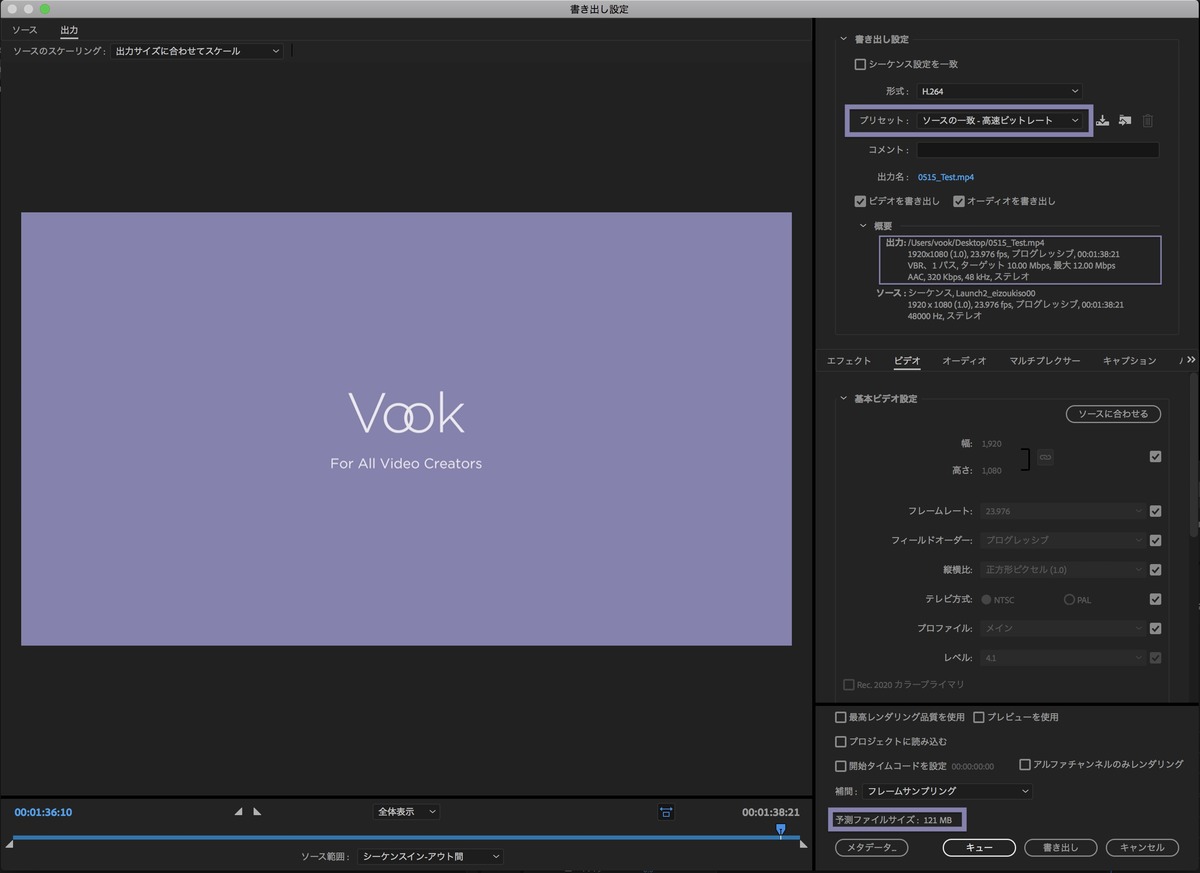Click the メタデータ button
The image size is (1200, 873).
click(871, 848)
